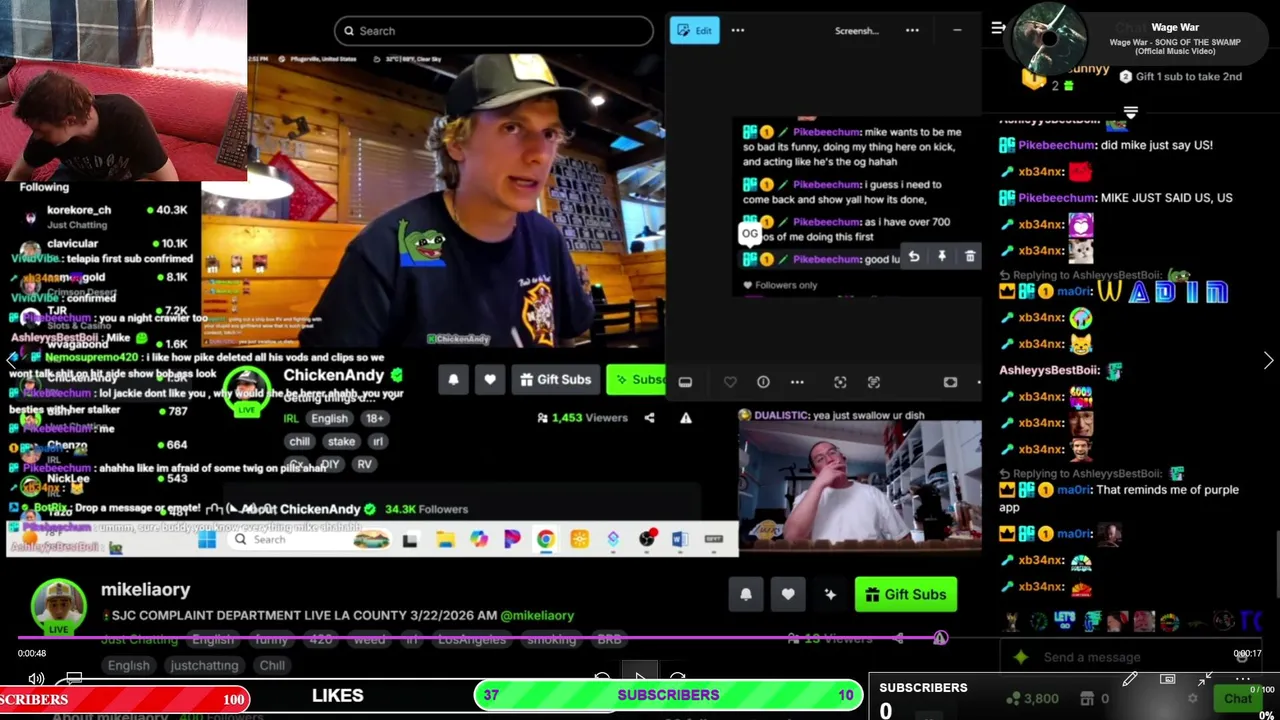Click the heart icon in the screenshot tool's bottom toolbar
Viewport: 1280px width, 720px height.
[730, 382]
